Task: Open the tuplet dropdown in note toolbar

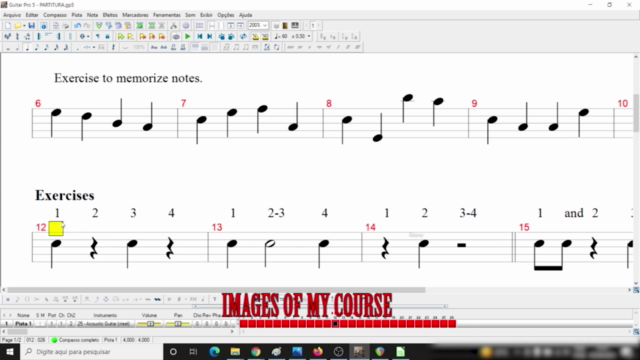Action: click(x=94, y=47)
